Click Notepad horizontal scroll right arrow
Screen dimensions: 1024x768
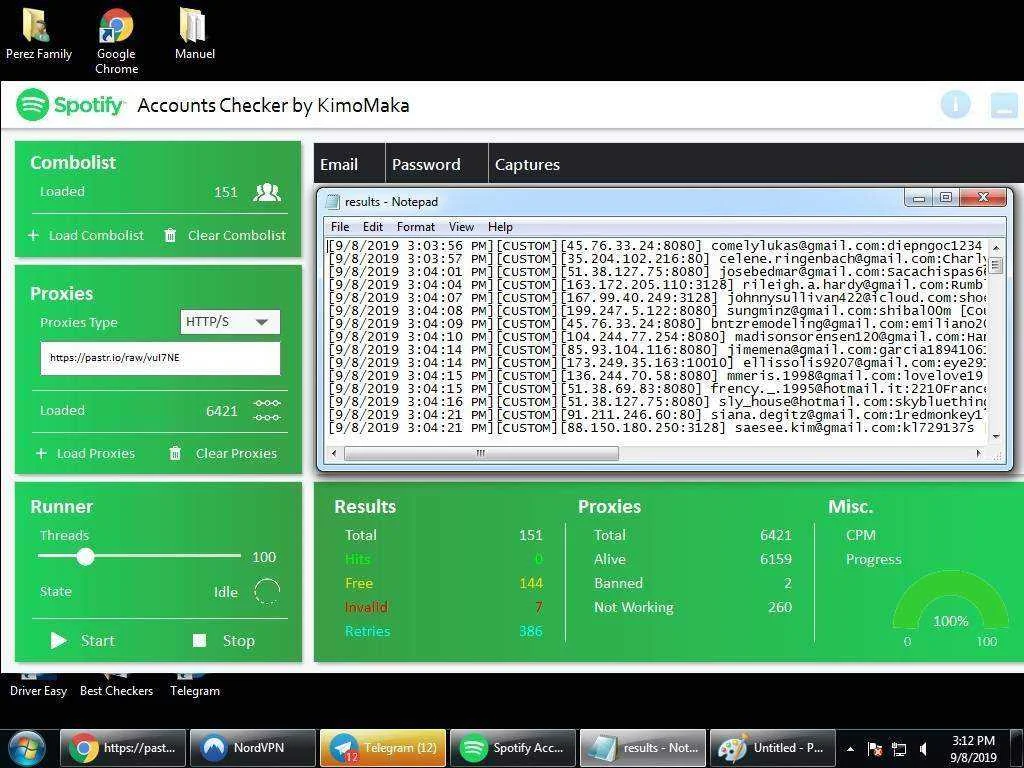pyautogui.click(x=978, y=453)
